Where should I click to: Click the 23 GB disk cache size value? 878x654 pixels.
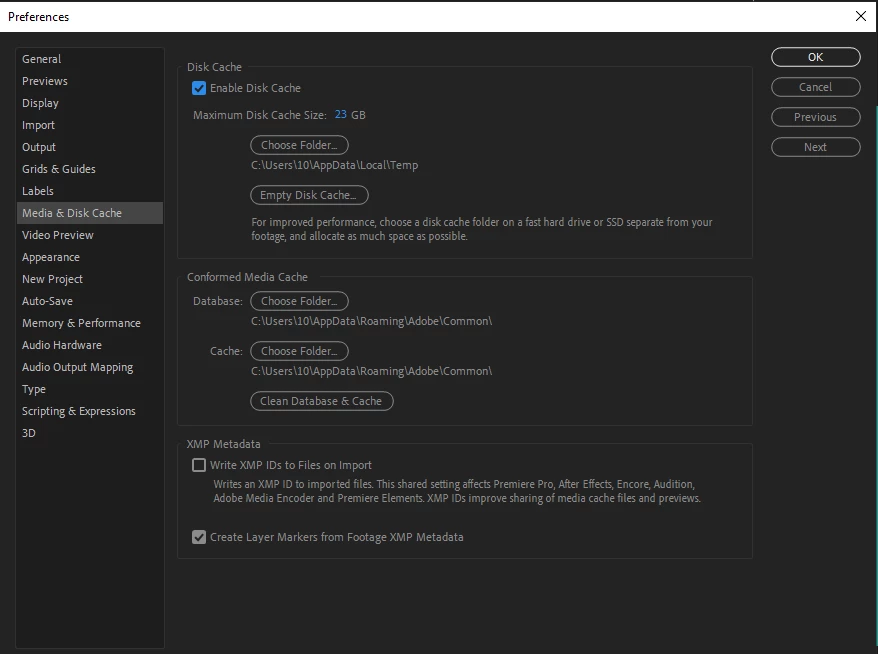click(340, 114)
